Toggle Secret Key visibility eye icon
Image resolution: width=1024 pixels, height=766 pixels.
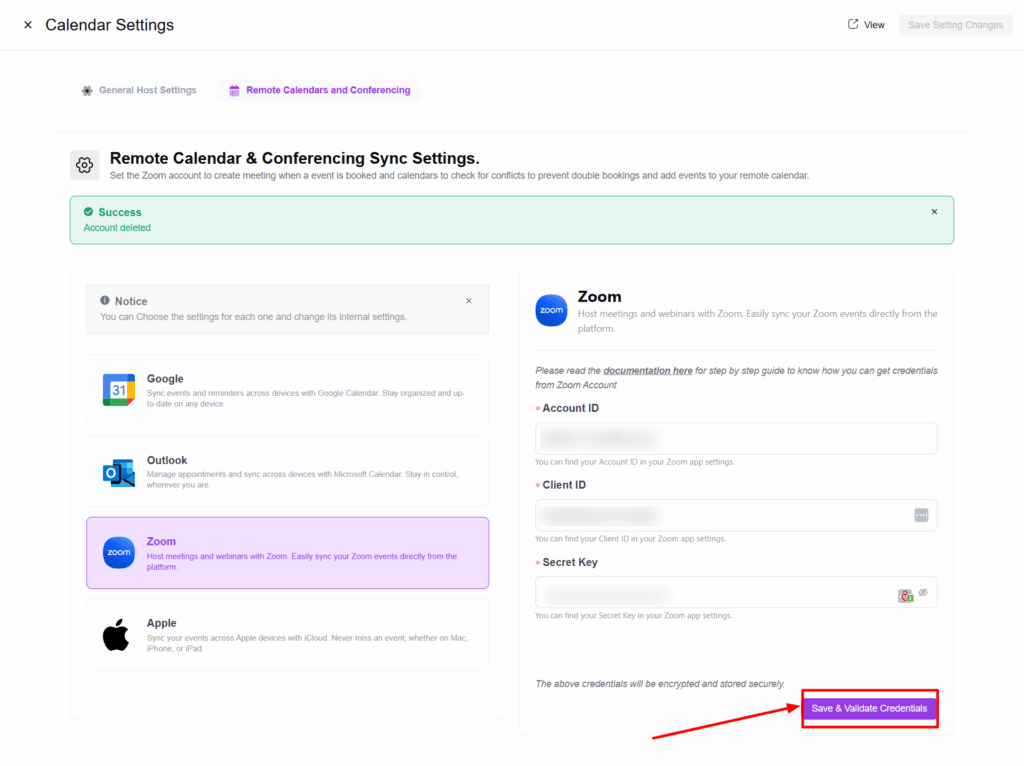(923, 593)
